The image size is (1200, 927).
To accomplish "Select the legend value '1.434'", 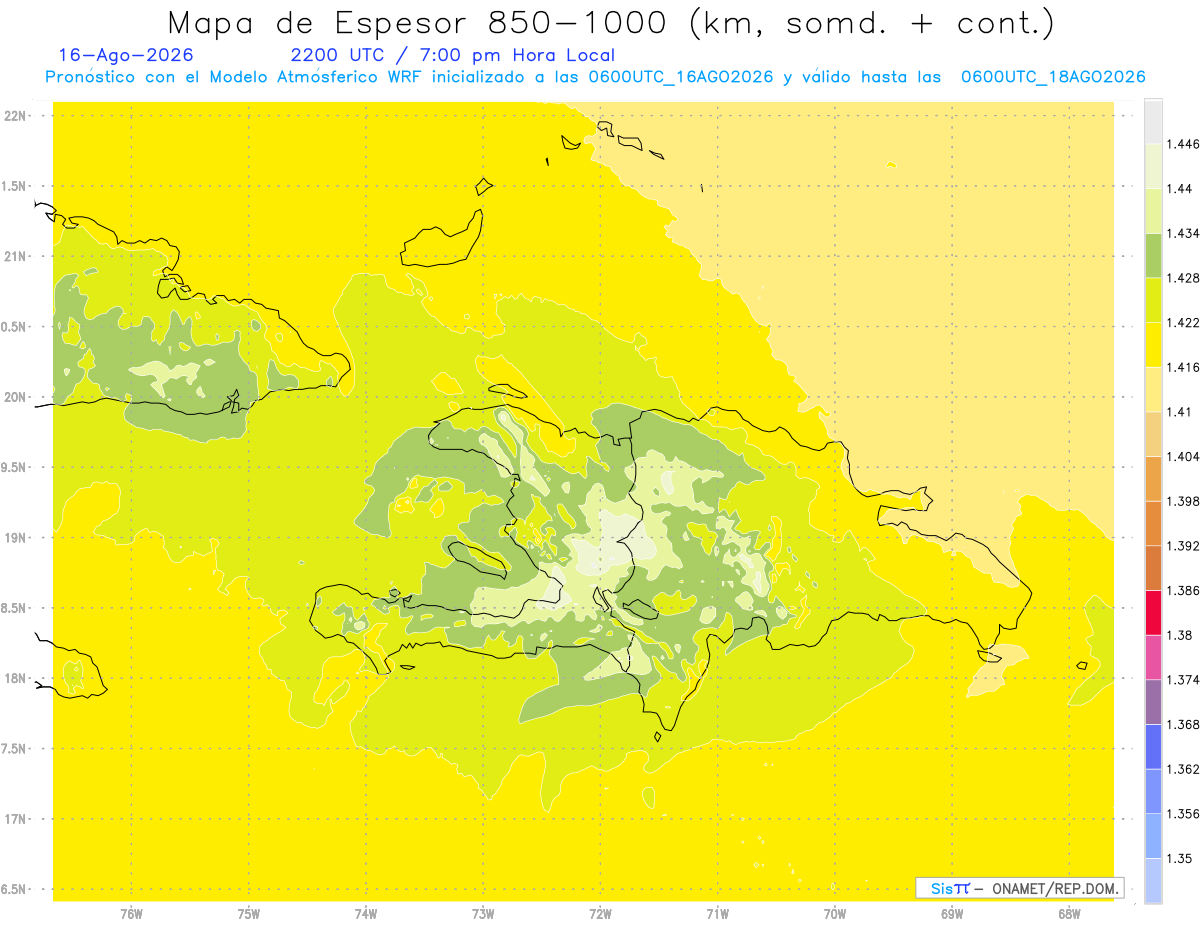I will click(1183, 233).
